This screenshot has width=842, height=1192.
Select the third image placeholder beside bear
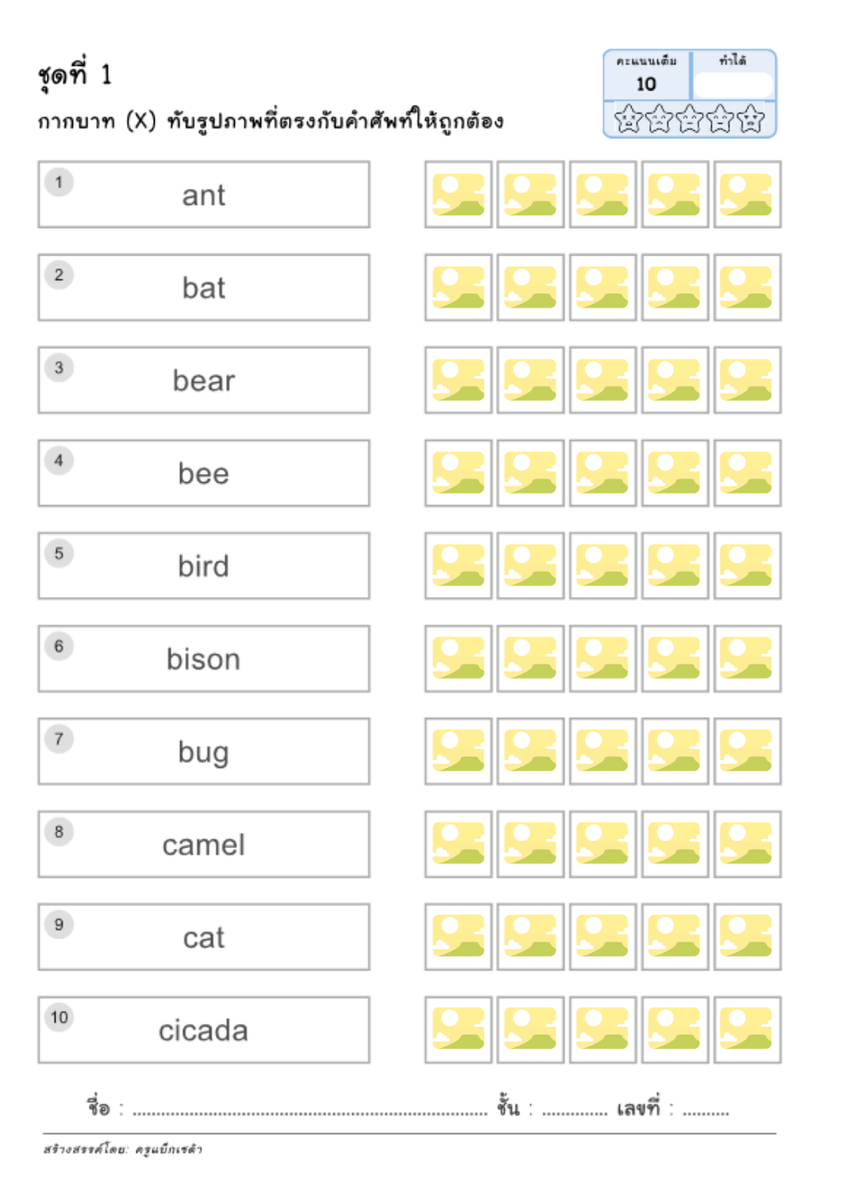[x=603, y=380]
